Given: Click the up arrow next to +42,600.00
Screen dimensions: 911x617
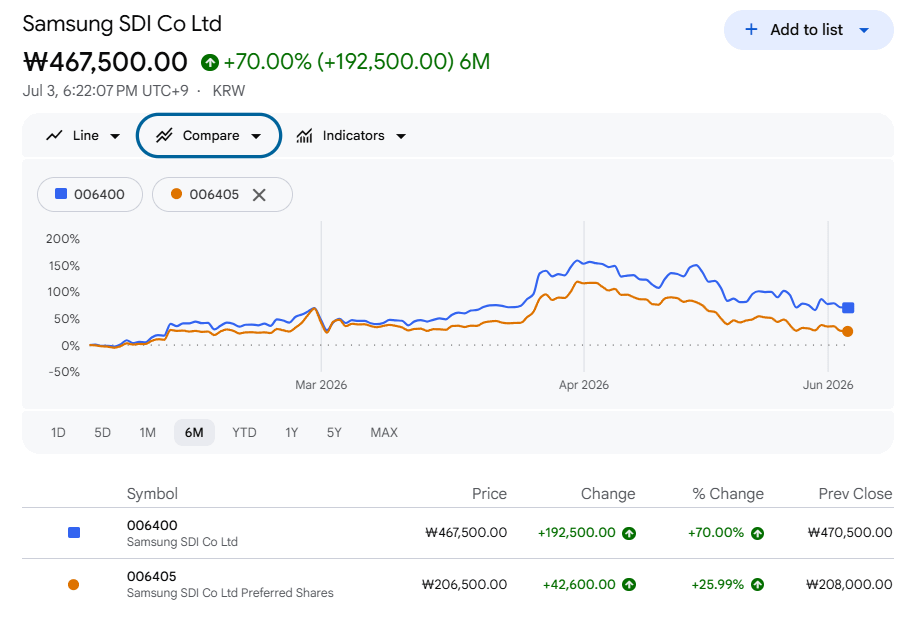Looking at the screenshot, I should pos(629,584).
